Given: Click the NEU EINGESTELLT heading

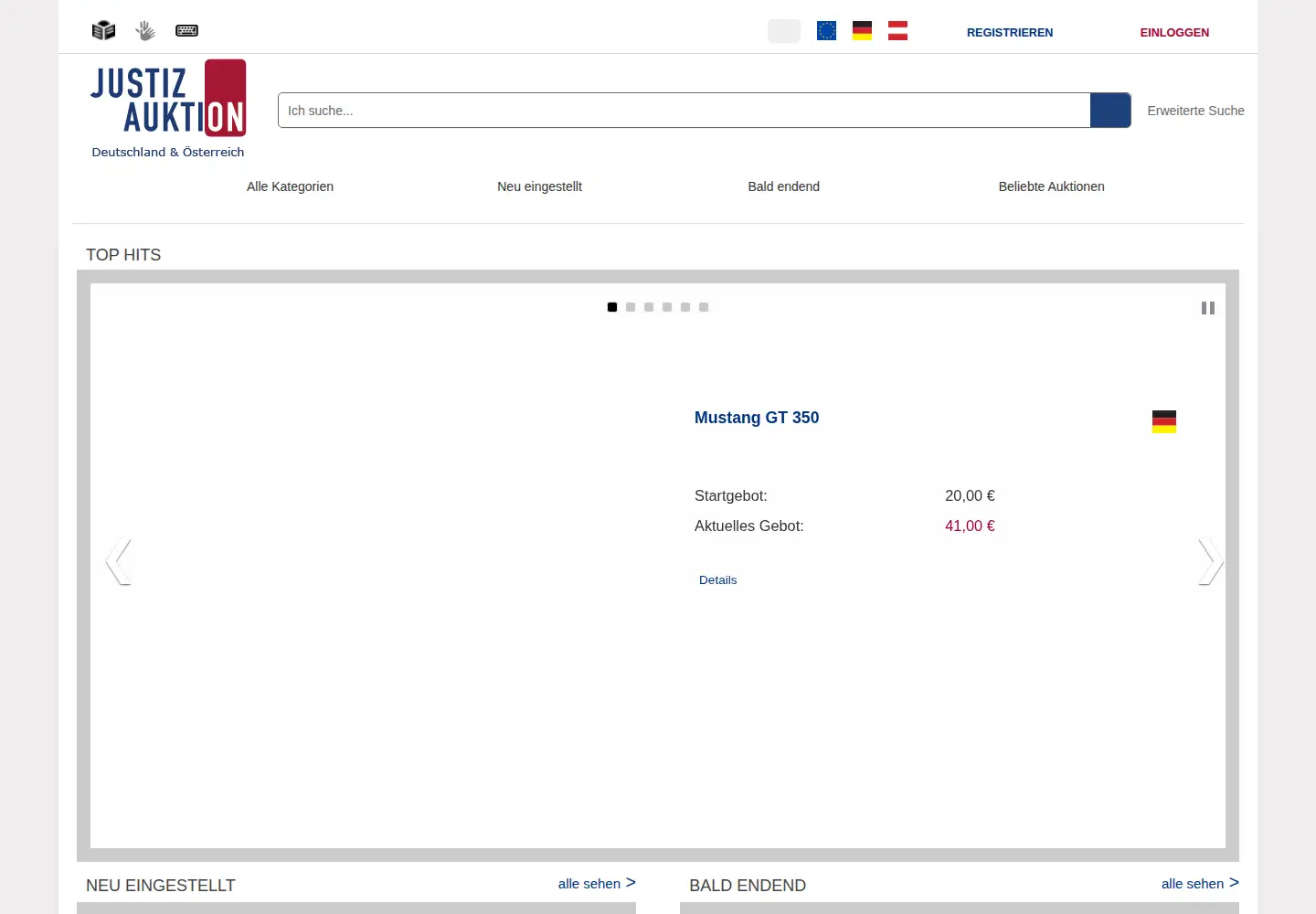Looking at the screenshot, I should pos(161,886).
